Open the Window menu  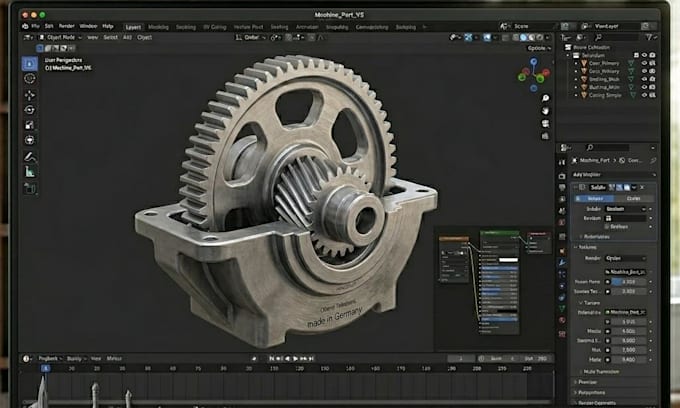(88, 26)
